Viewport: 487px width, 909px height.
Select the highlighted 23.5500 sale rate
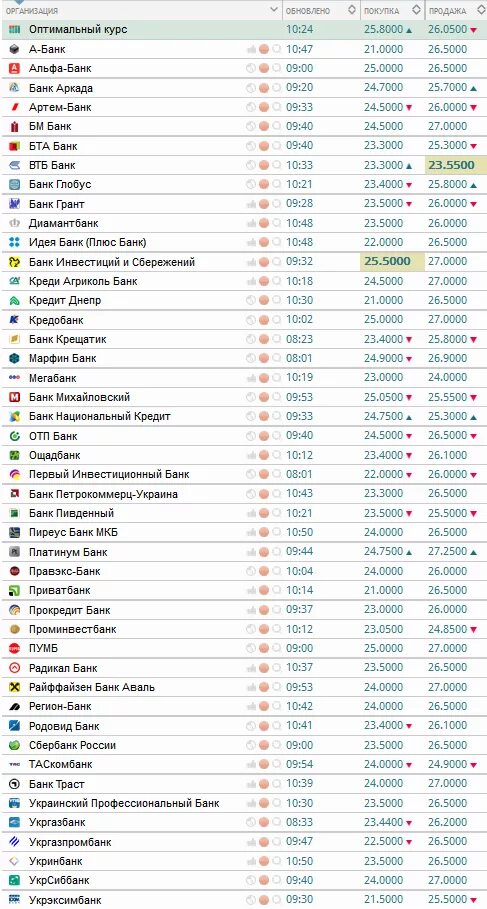click(x=452, y=165)
